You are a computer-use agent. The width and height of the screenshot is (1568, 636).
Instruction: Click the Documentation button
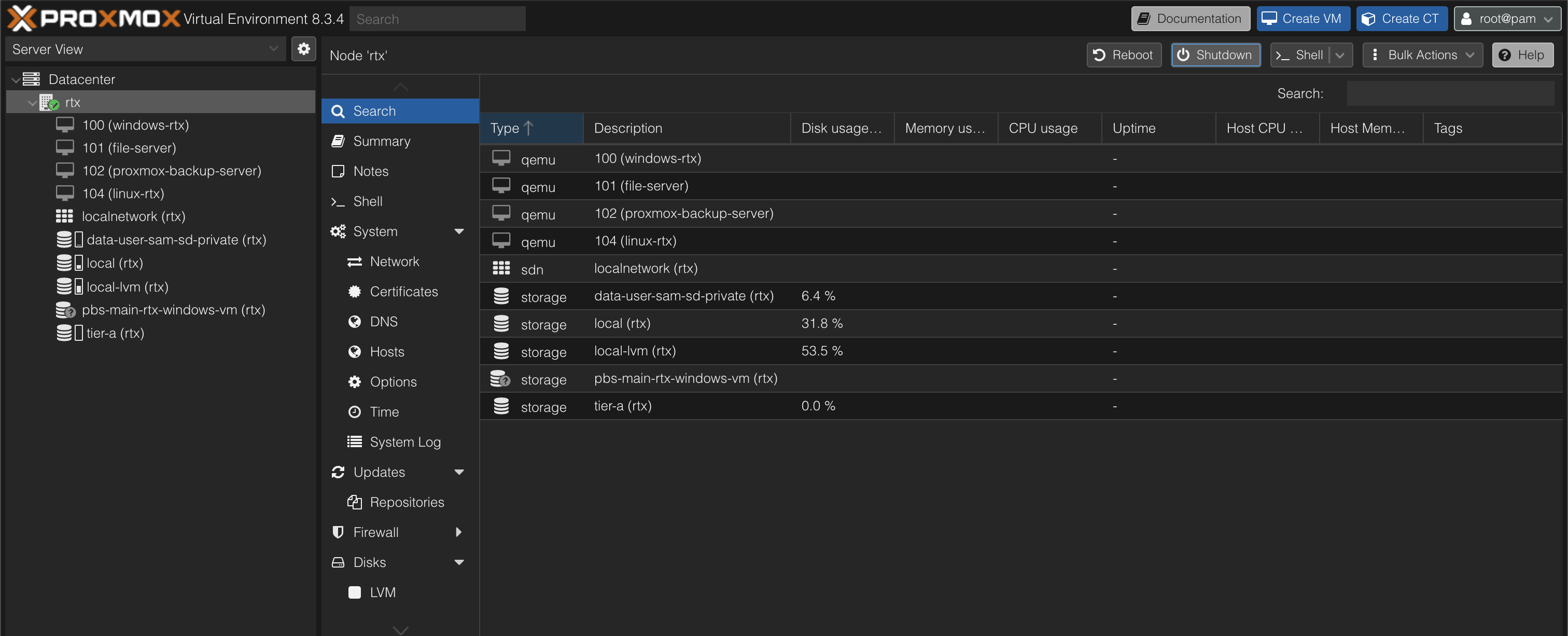1190,18
